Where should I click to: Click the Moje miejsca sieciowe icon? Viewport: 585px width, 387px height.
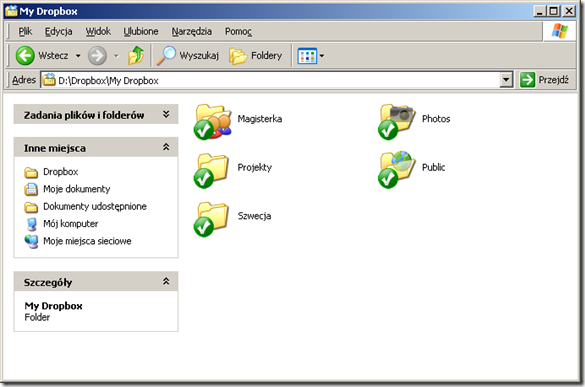pyautogui.click(x=31, y=241)
